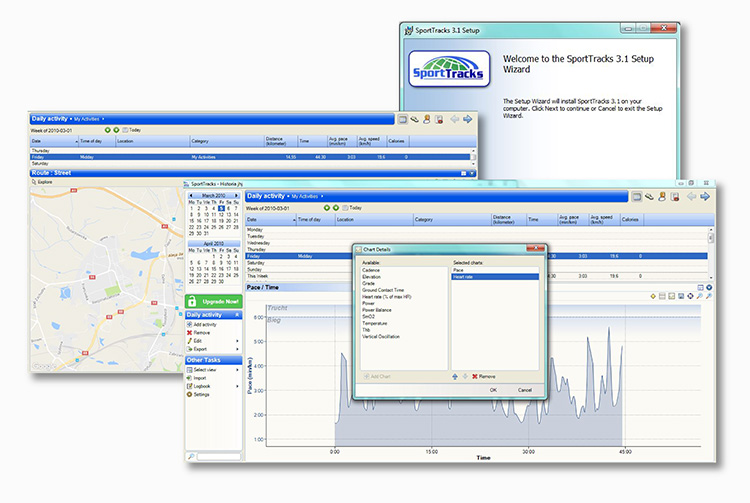Expand the Edit submenu arrow
The height and width of the screenshot is (503, 750).
[237, 341]
